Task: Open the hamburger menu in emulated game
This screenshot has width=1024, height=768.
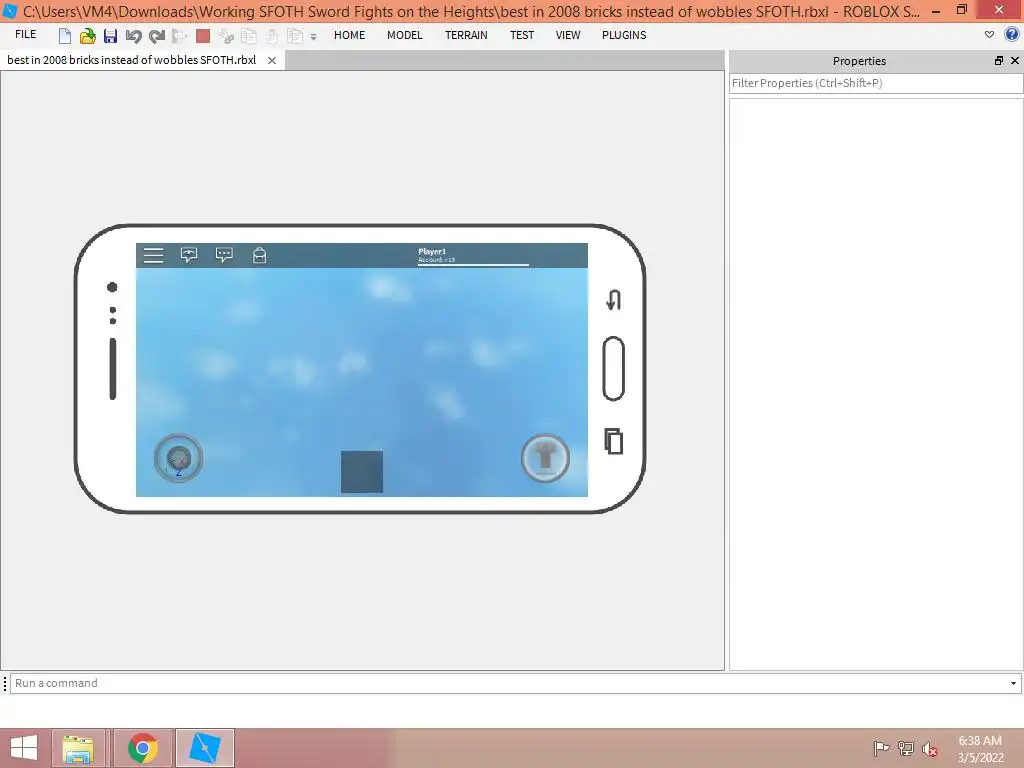Action: tap(153, 255)
